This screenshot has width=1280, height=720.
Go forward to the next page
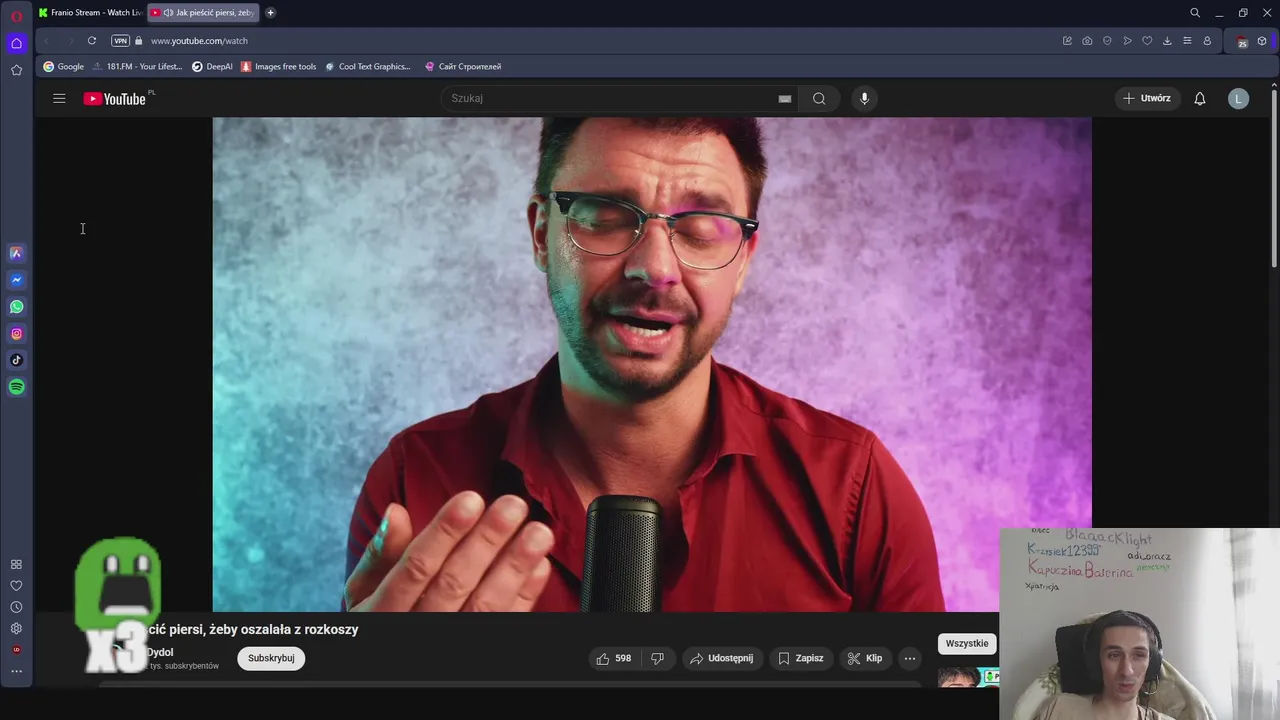tap(69, 41)
